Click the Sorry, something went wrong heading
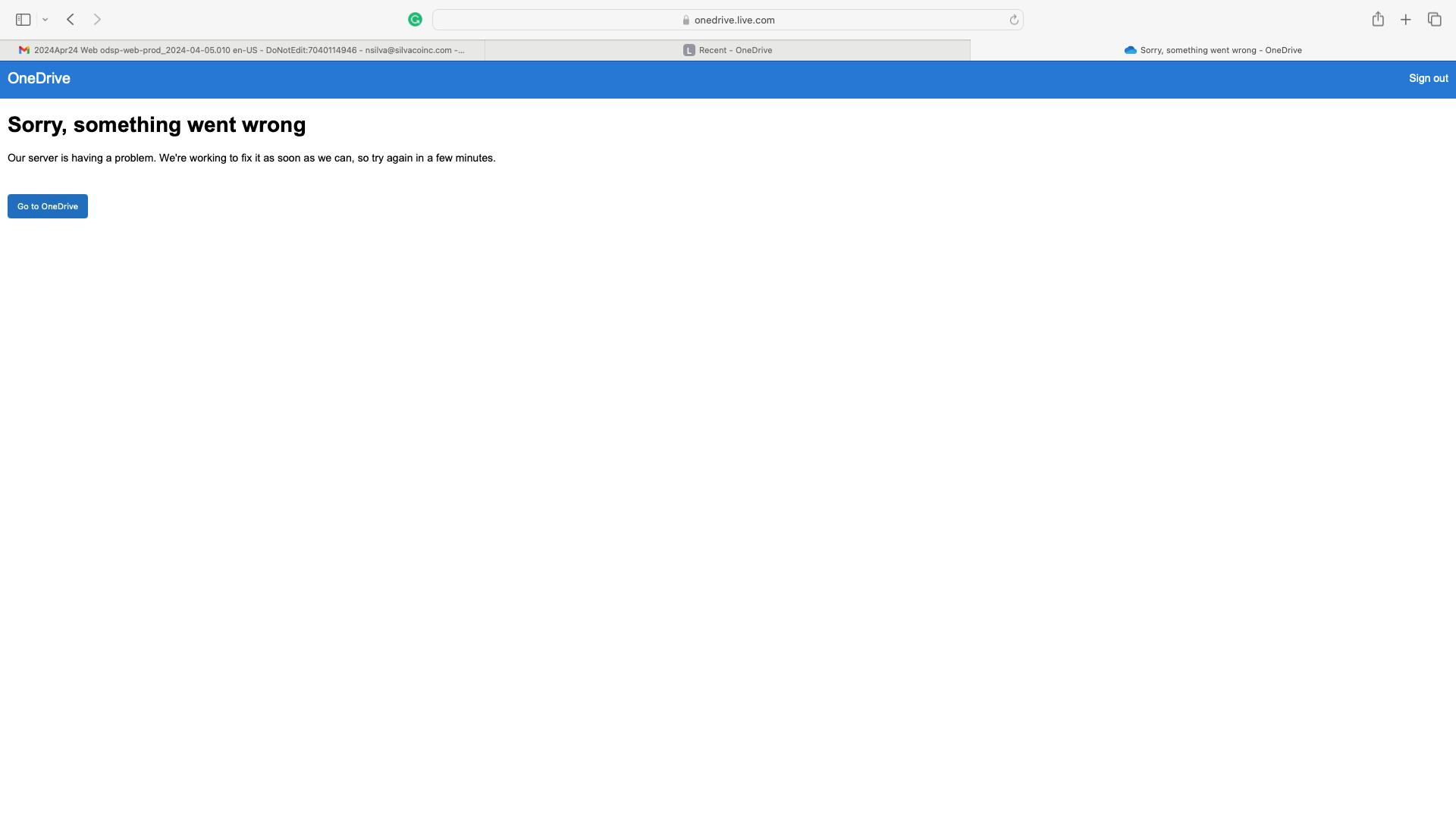1456x819 pixels. pyautogui.click(x=157, y=125)
